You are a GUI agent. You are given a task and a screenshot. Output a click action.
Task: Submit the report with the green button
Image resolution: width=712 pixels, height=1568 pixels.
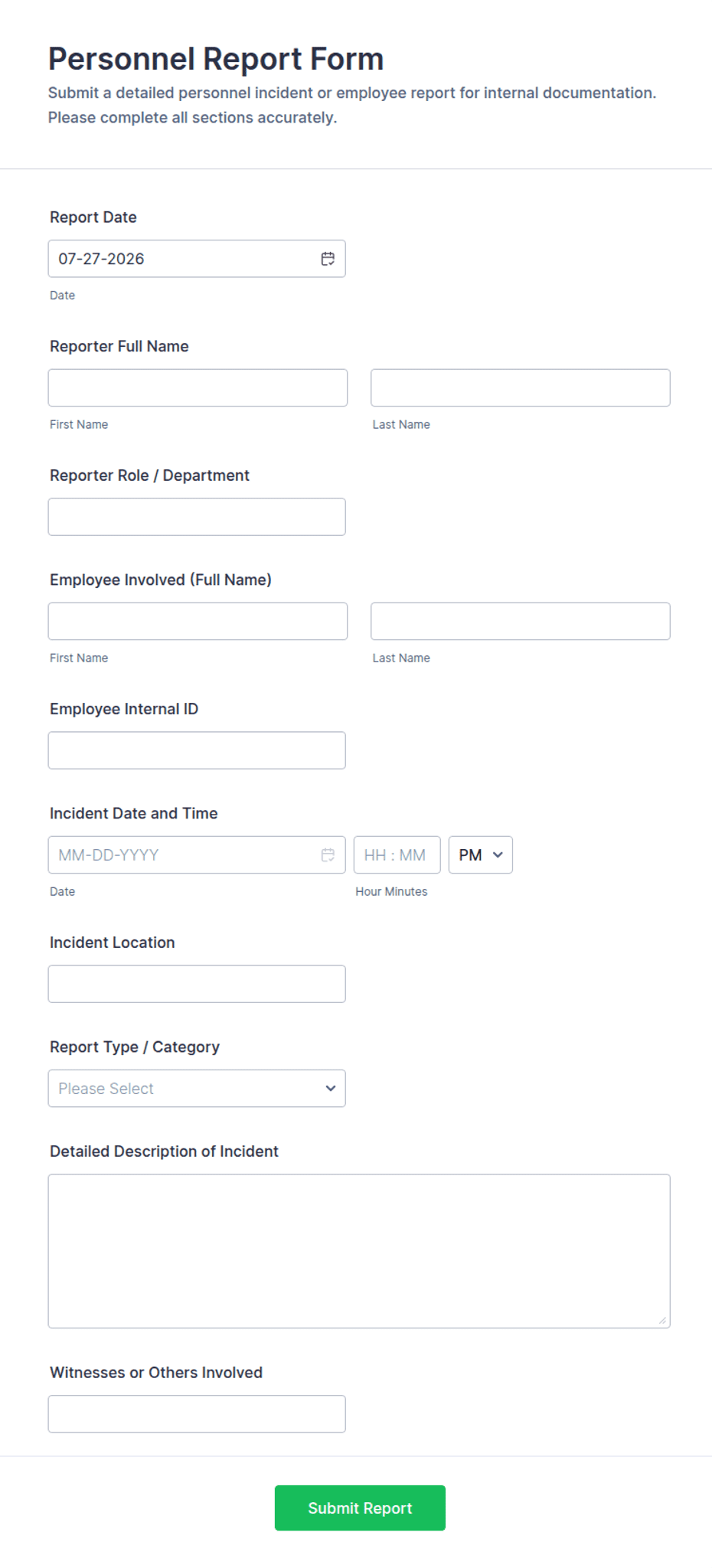click(360, 1508)
